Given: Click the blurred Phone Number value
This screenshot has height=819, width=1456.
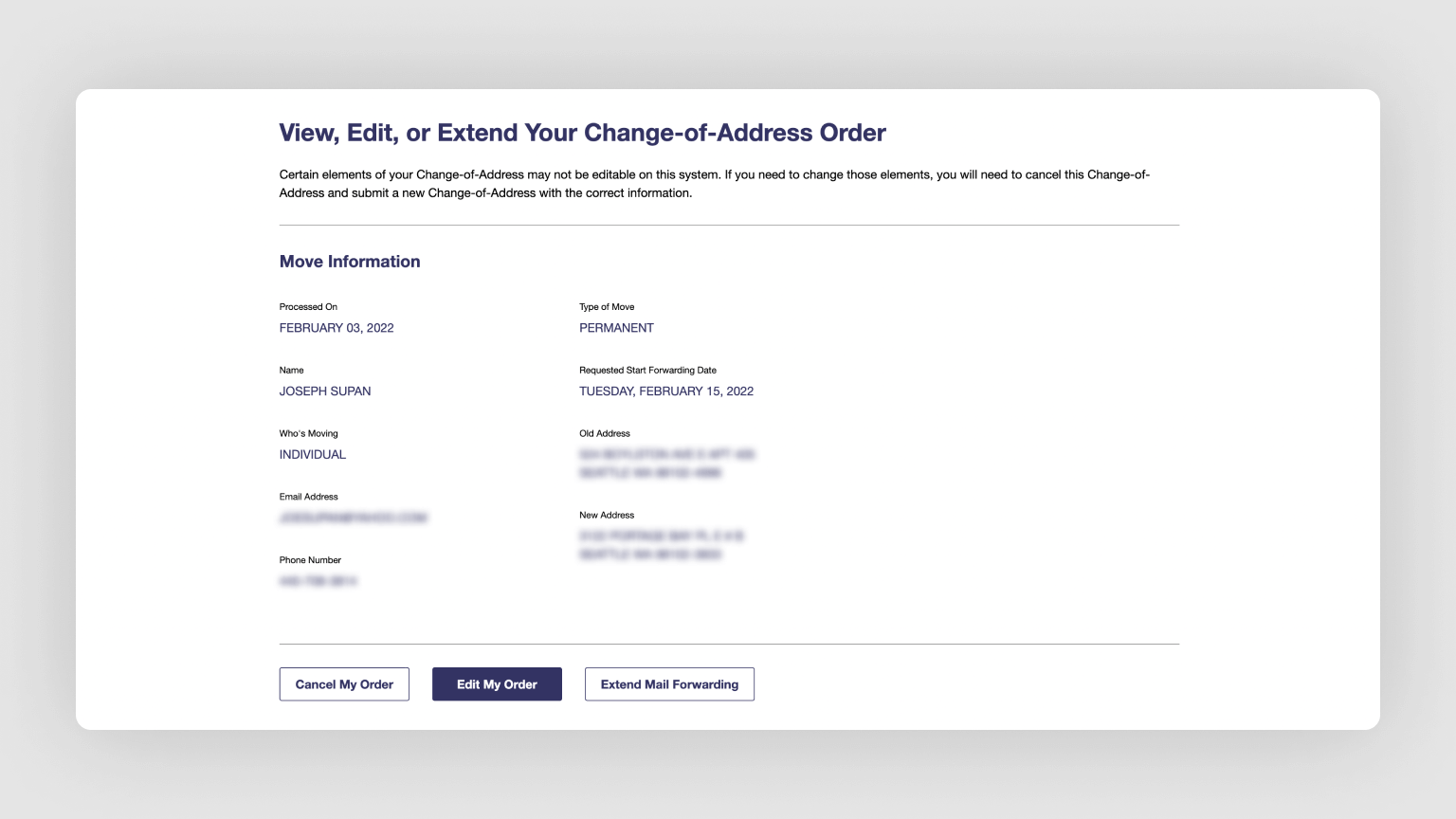Looking at the screenshot, I should pyautogui.click(x=319, y=580).
